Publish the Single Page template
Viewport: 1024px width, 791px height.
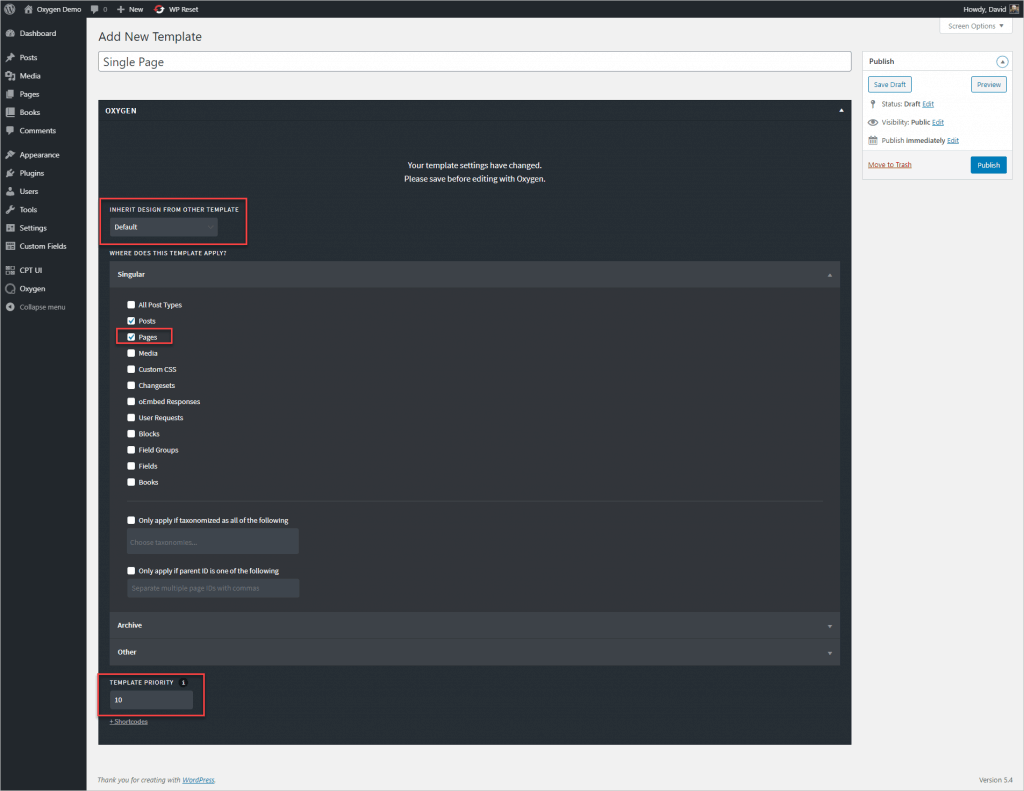pos(988,165)
